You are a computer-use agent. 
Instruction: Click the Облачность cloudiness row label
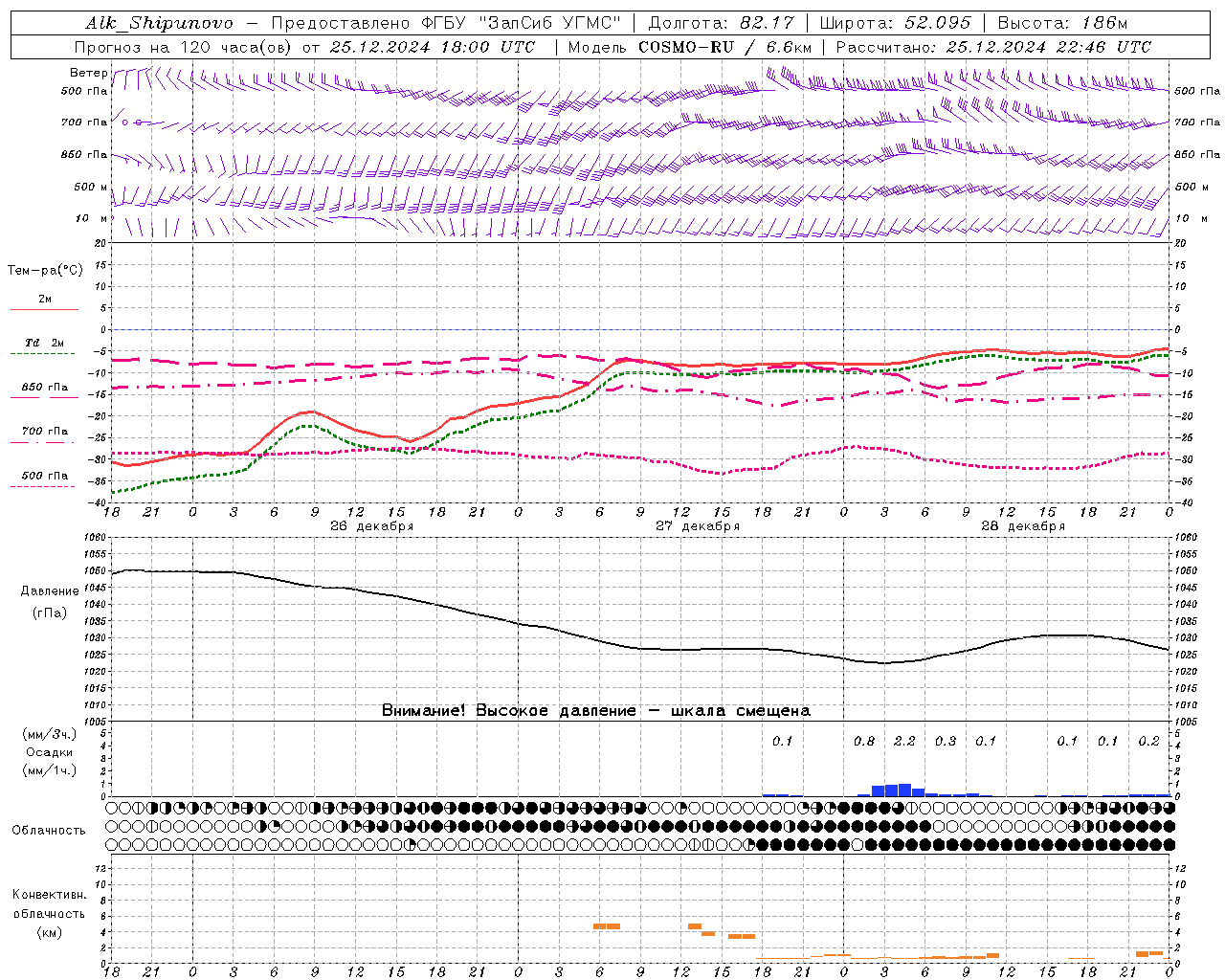(49, 831)
